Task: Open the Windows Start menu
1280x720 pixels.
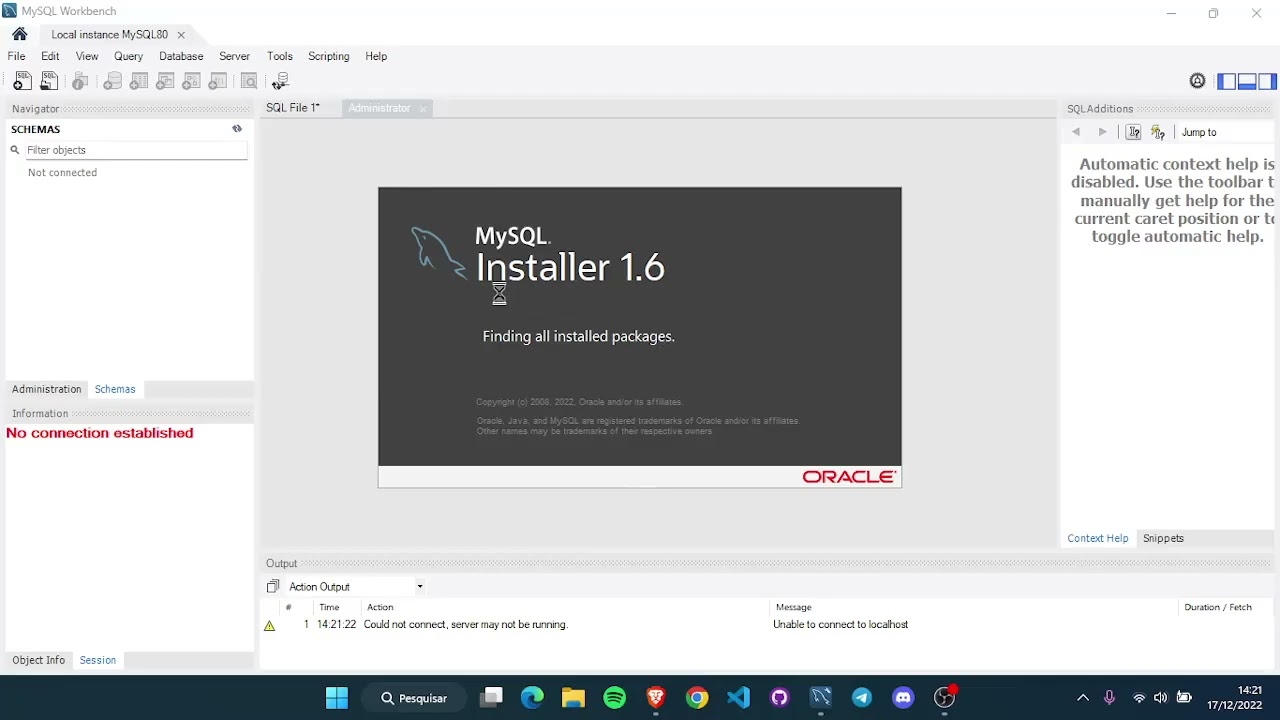Action: 337,698
